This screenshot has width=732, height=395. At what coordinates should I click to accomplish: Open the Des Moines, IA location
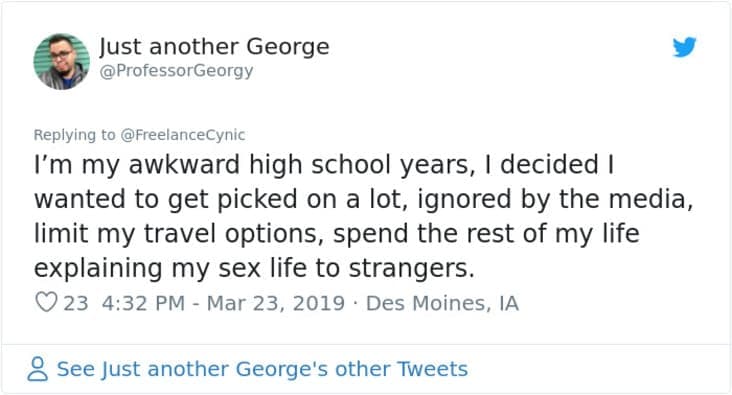click(x=442, y=303)
